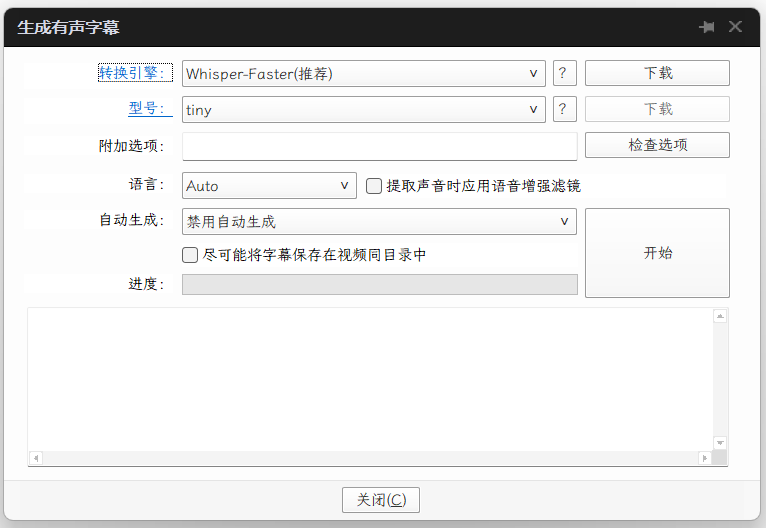This screenshot has width=766, height=528.
Task: Click the 转换引擎 label link
Action: (135, 73)
